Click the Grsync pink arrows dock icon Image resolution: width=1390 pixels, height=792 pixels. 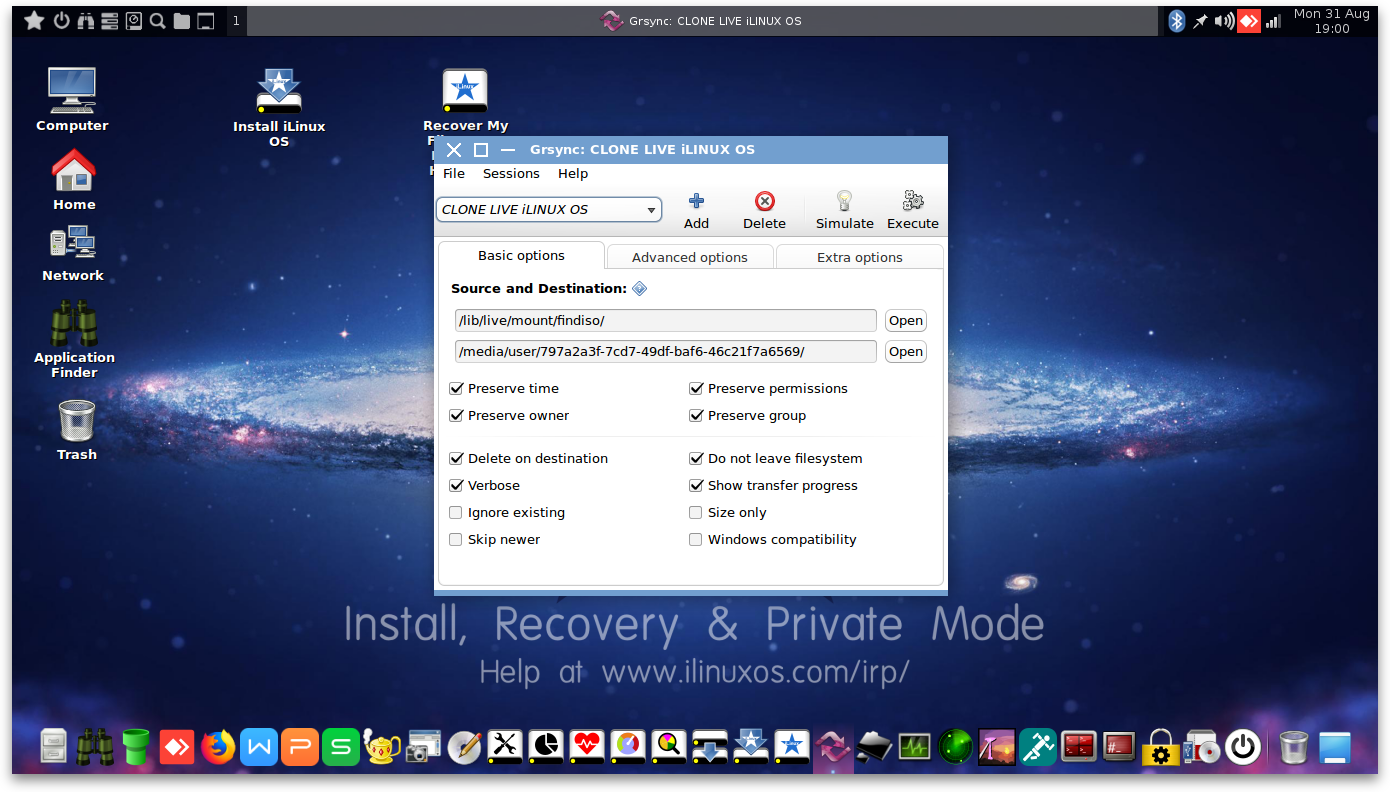coord(833,747)
